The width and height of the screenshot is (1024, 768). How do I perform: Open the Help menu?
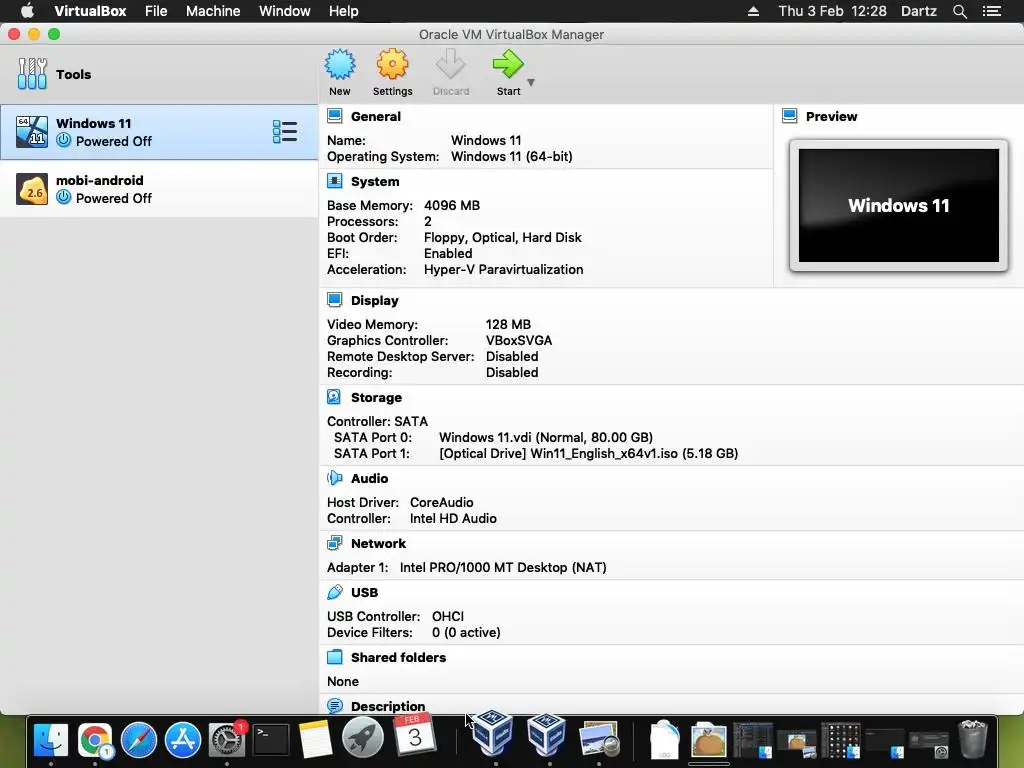coord(344,11)
